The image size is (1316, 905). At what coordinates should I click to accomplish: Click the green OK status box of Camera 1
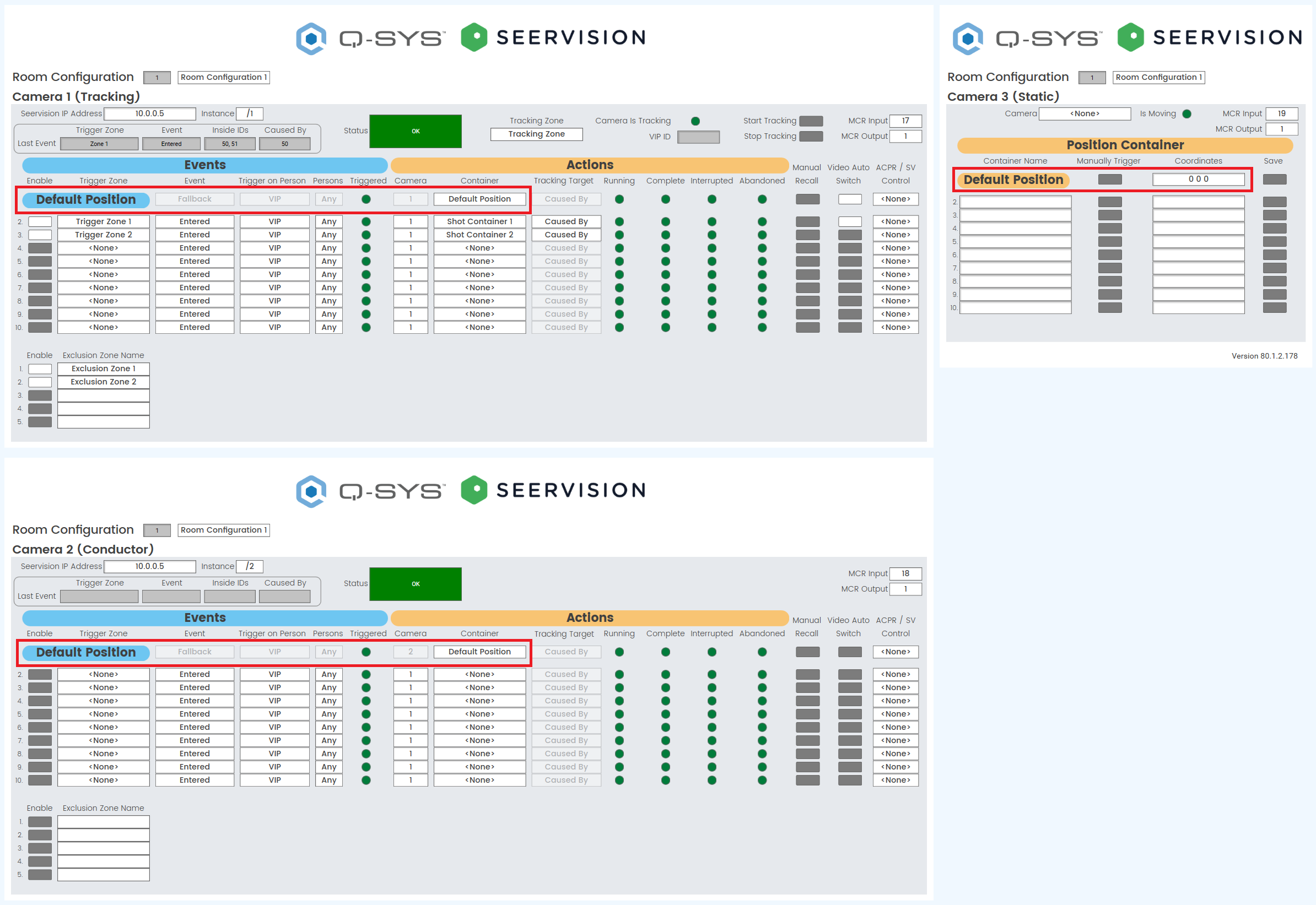pyautogui.click(x=415, y=131)
